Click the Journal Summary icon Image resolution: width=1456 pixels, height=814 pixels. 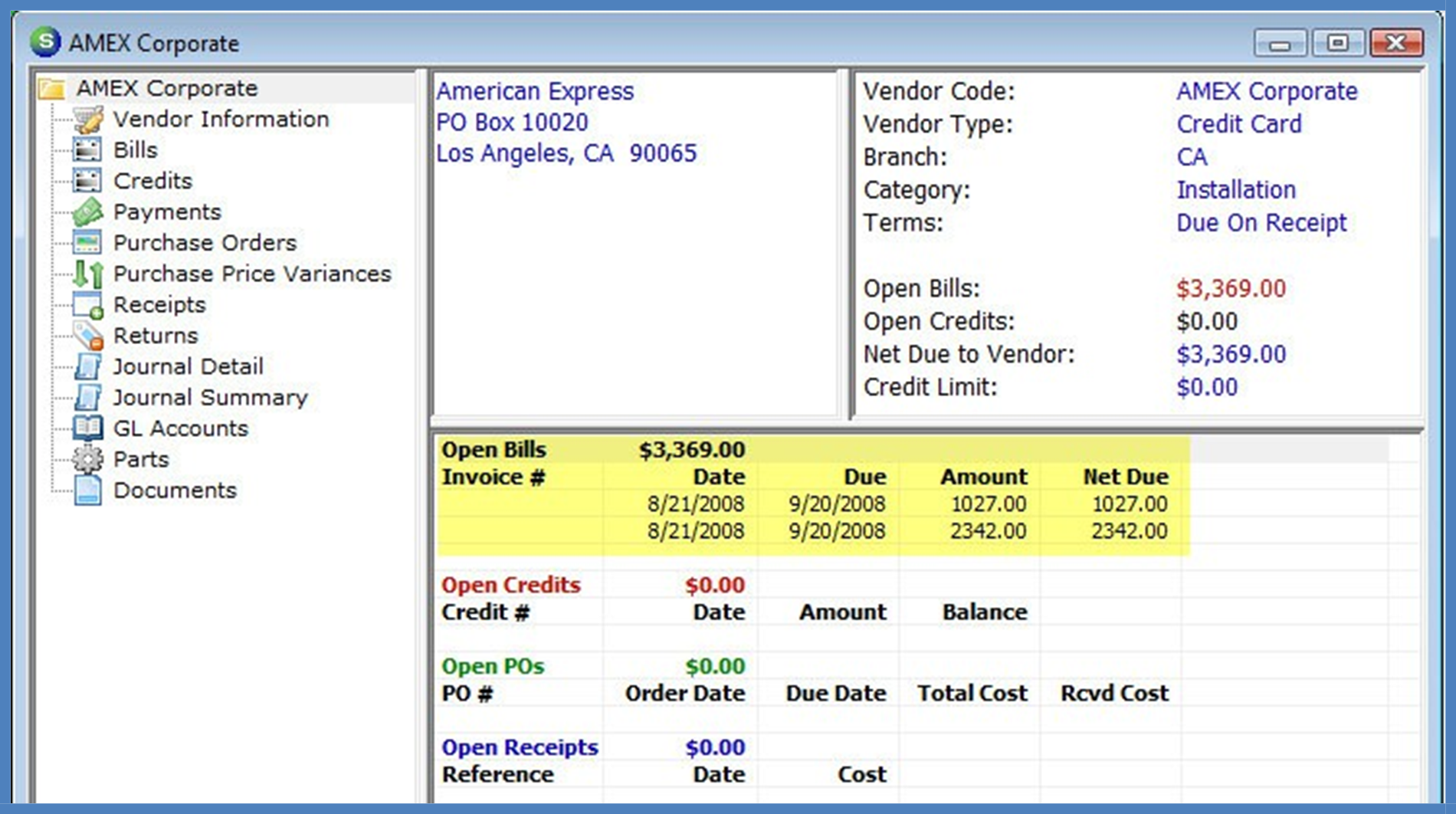point(87,398)
